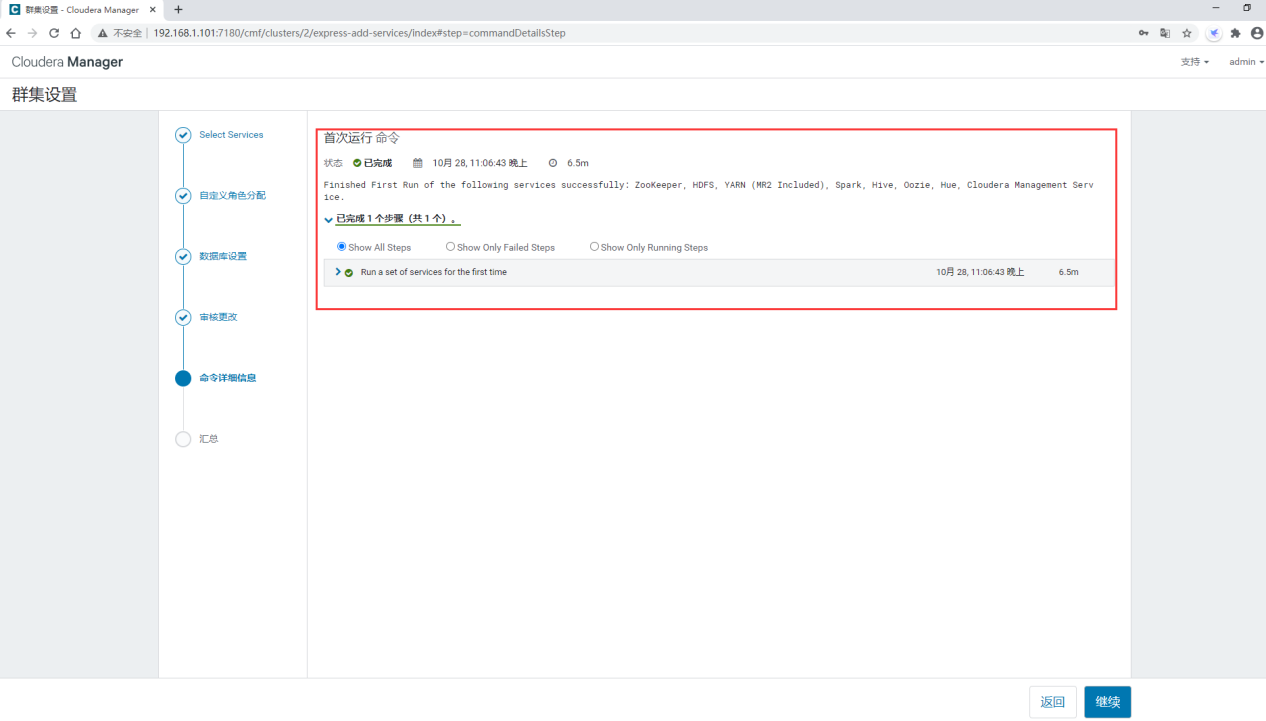Click the 数据库设置 step checkmark circle
The image size is (1266, 721).
click(x=183, y=257)
